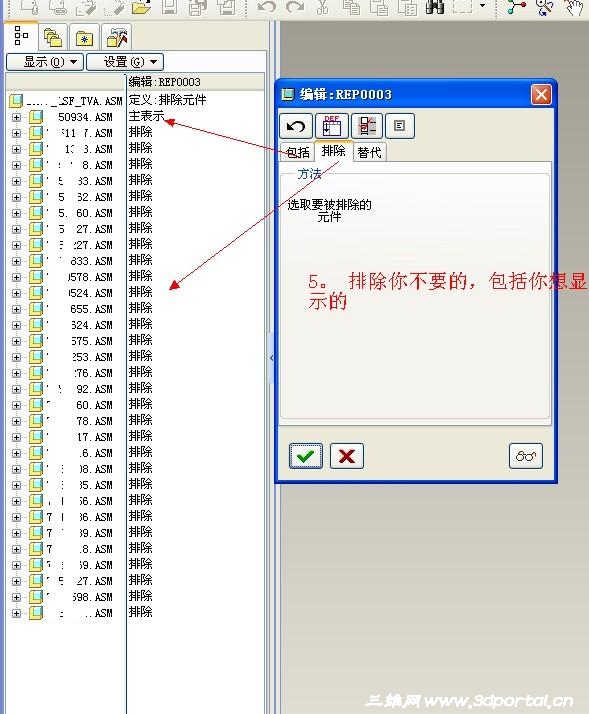
Task: Expand the 524.ASM tree node
Action: [16, 293]
